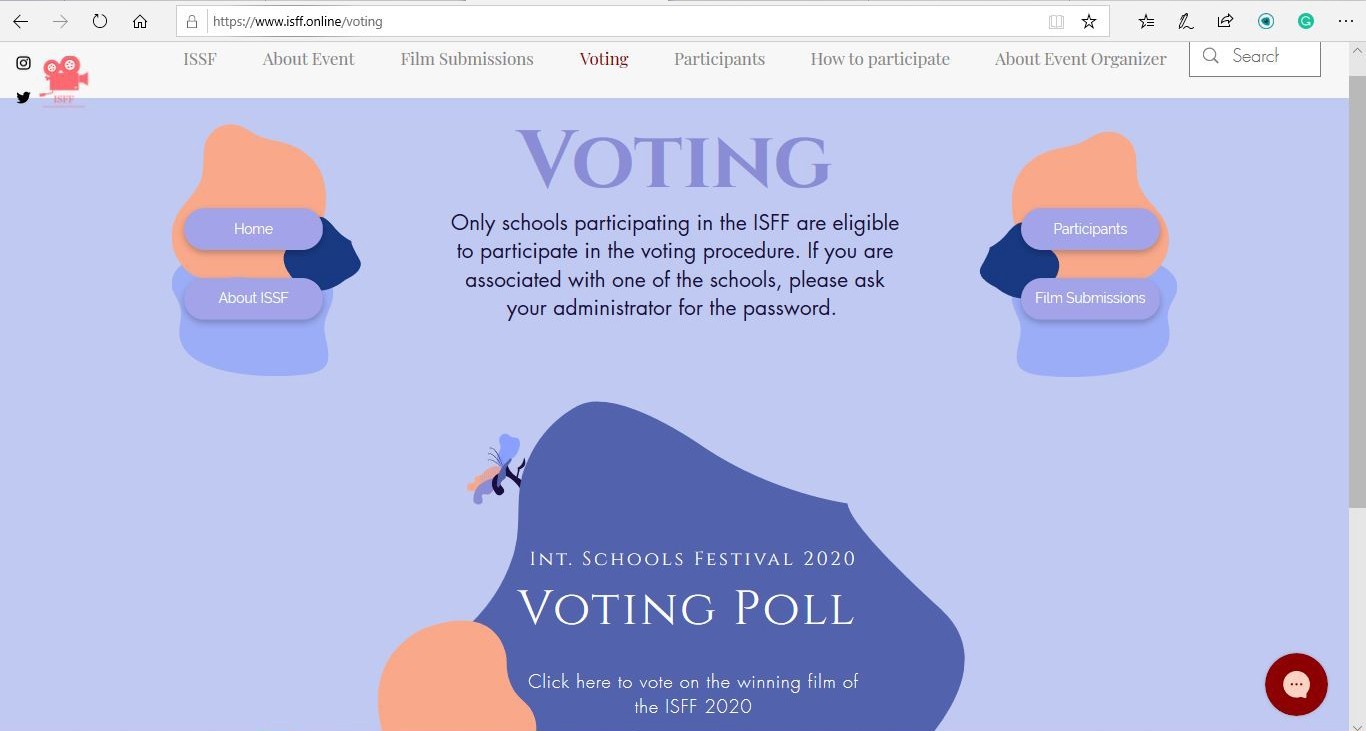Open the Grammarly extension icon
The width and height of the screenshot is (1366, 731).
pyautogui.click(x=1305, y=21)
